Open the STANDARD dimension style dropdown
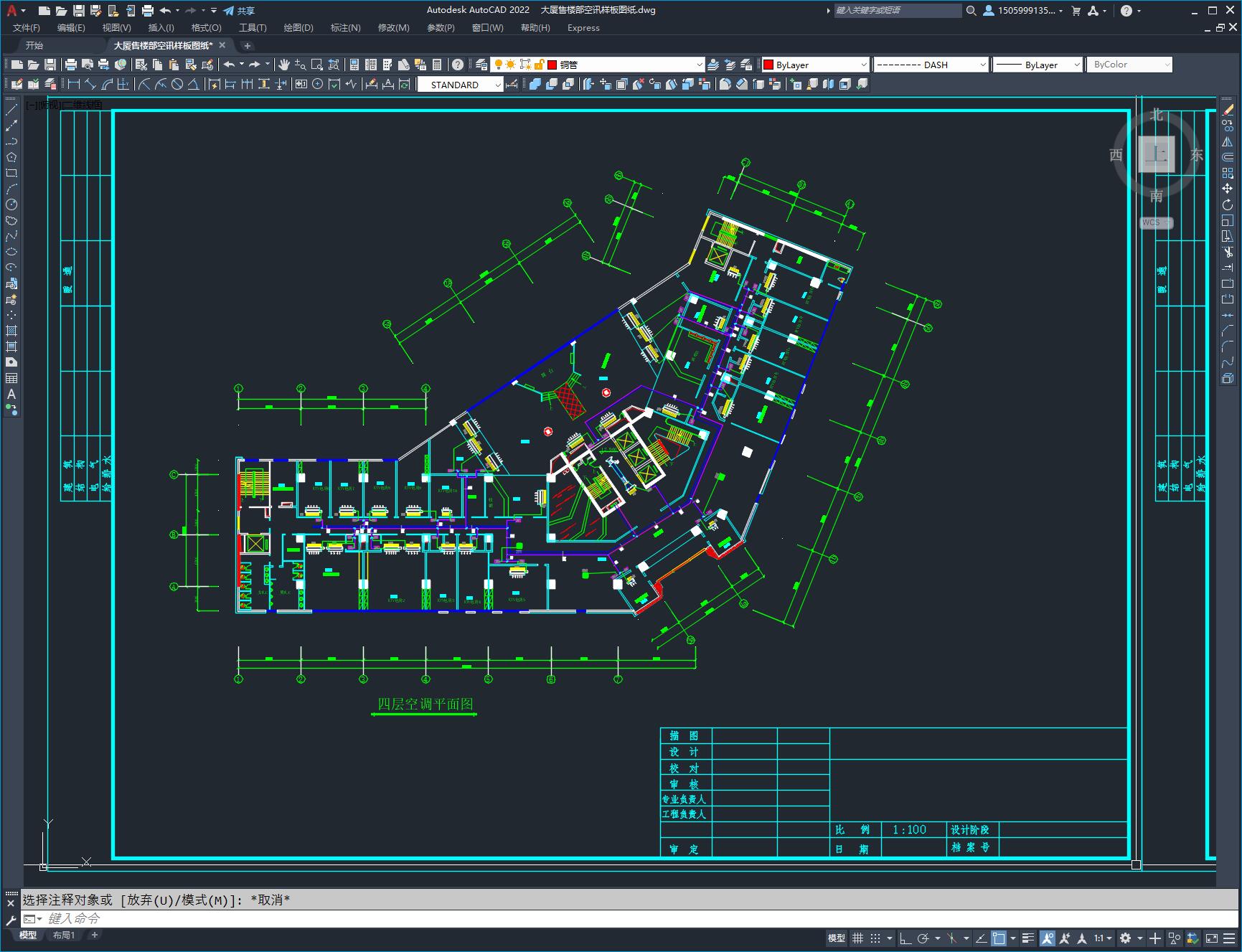 click(x=461, y=85)
